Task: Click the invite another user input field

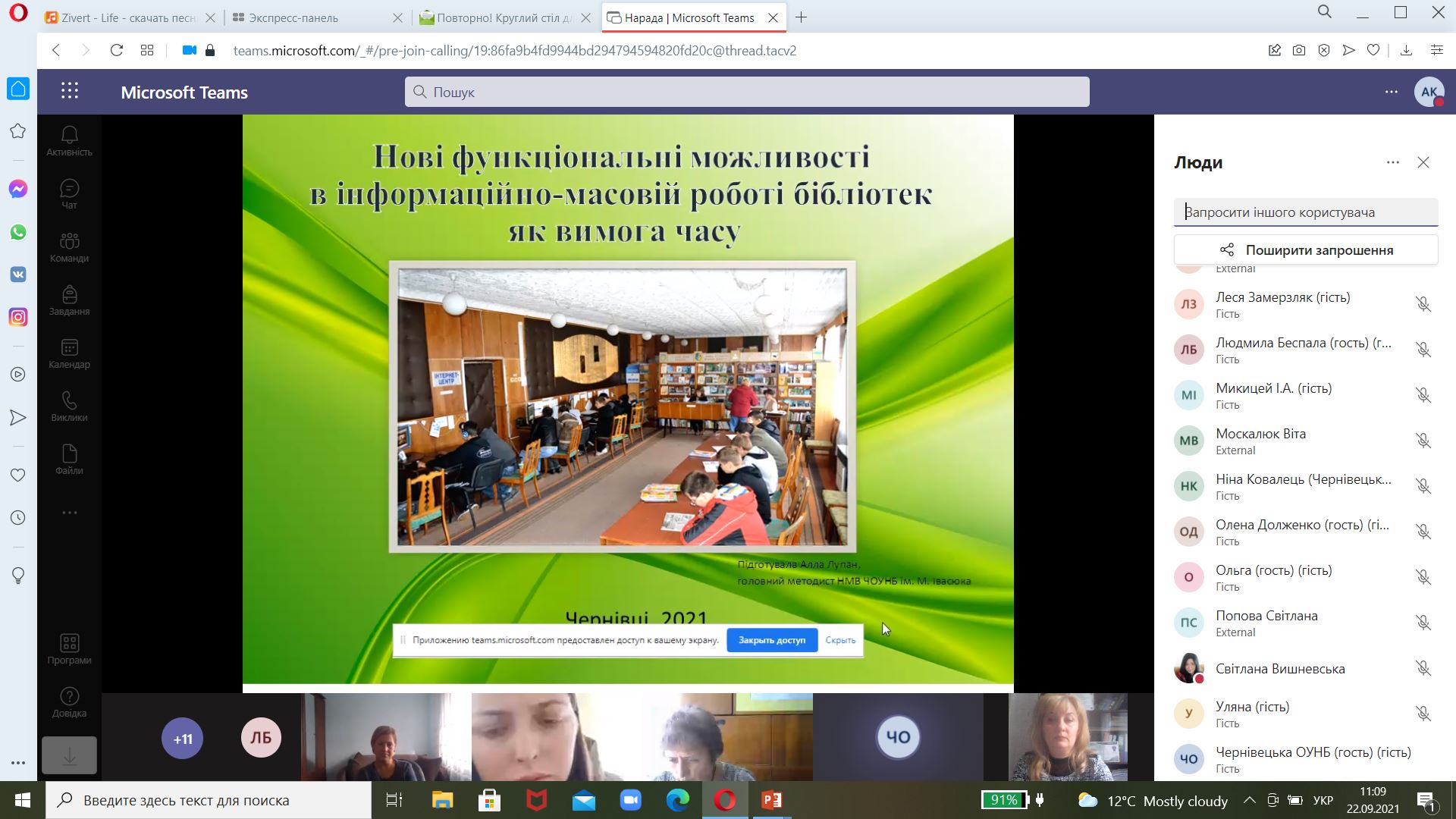Action: (x=1305, y=212)
